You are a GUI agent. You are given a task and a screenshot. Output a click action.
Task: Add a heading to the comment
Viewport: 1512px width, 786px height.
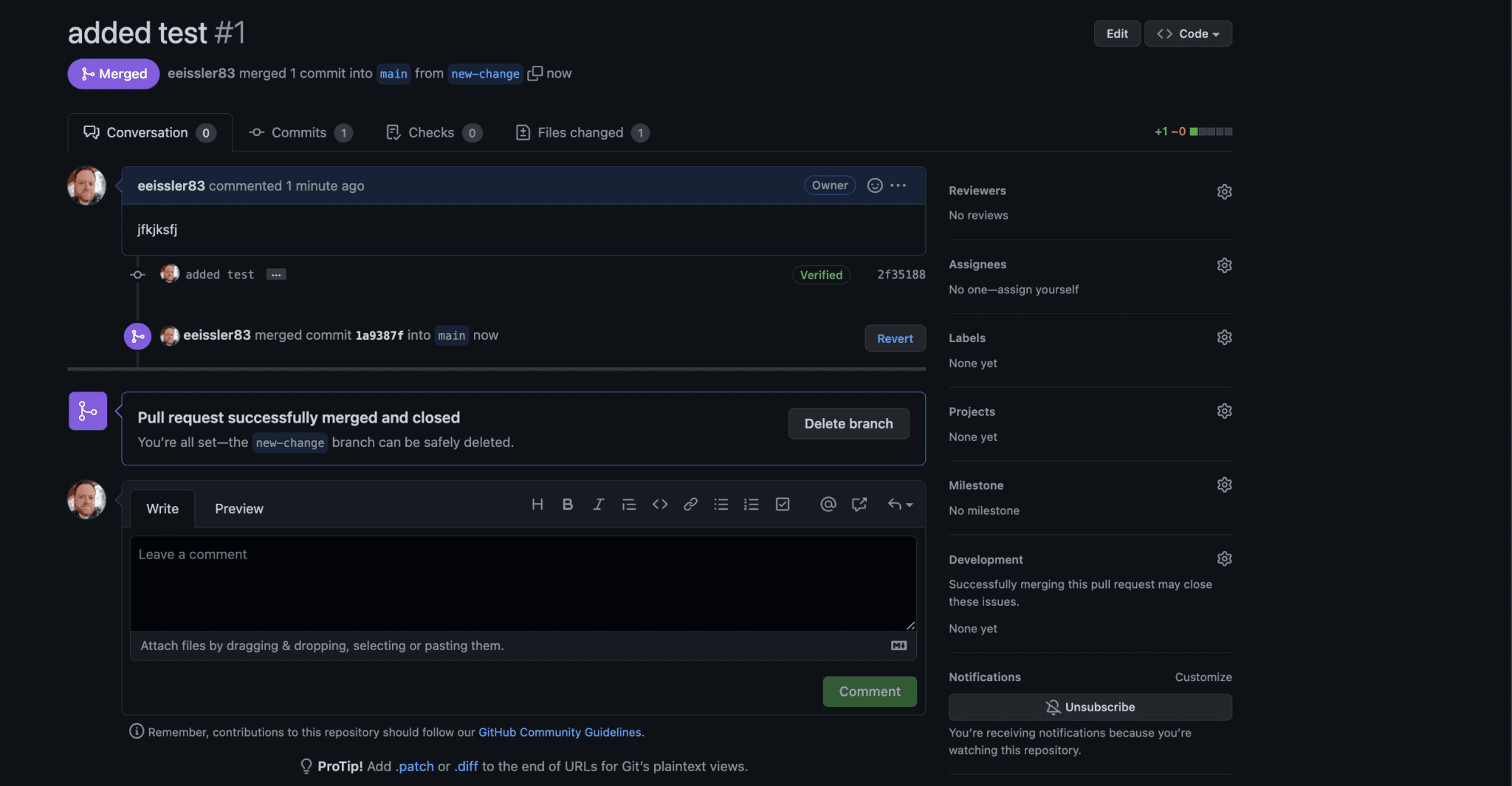[537, 504]
